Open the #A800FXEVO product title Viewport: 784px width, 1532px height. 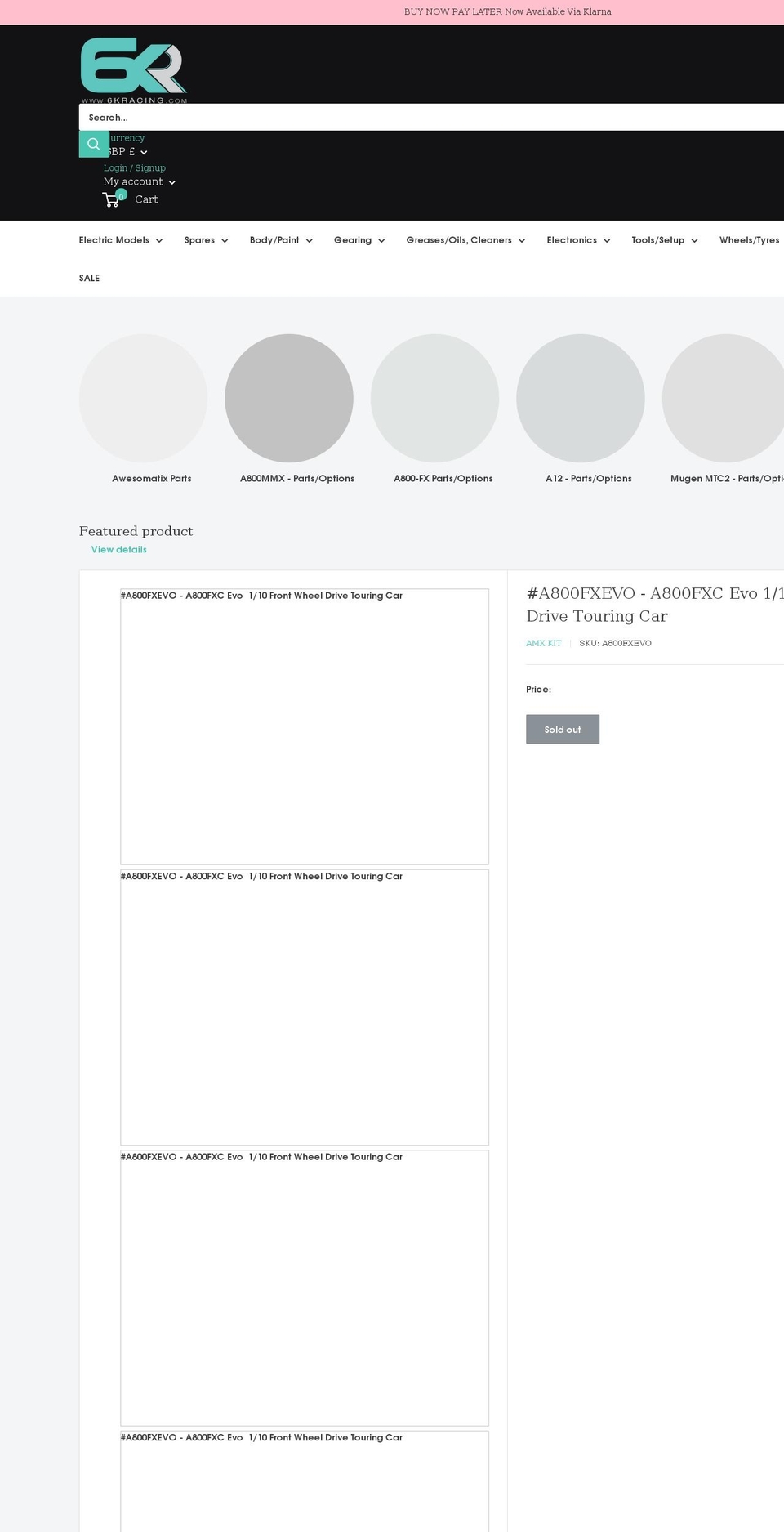point(655,605)
